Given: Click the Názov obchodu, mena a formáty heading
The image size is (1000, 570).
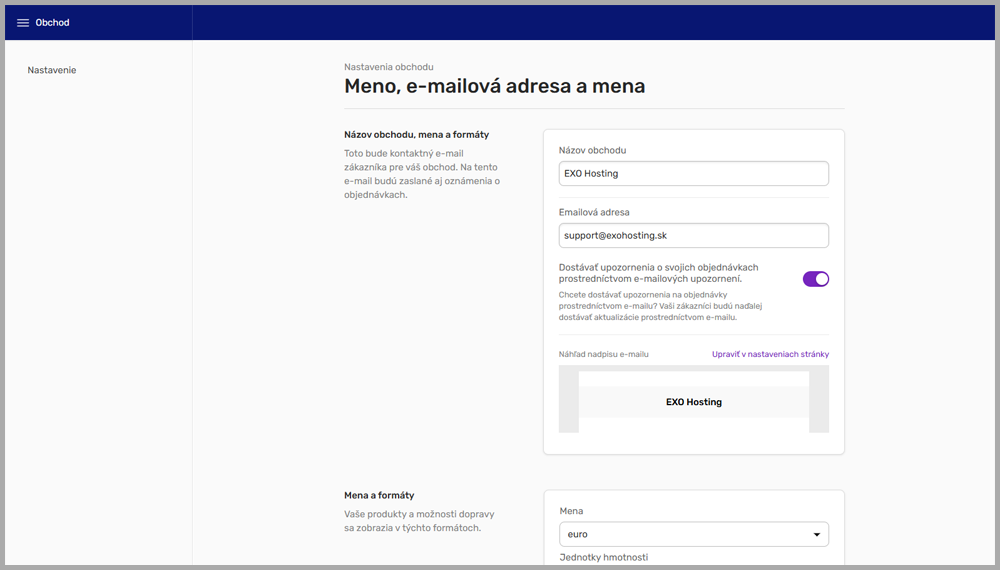Looking at the screenshot, I should [416, 134].
